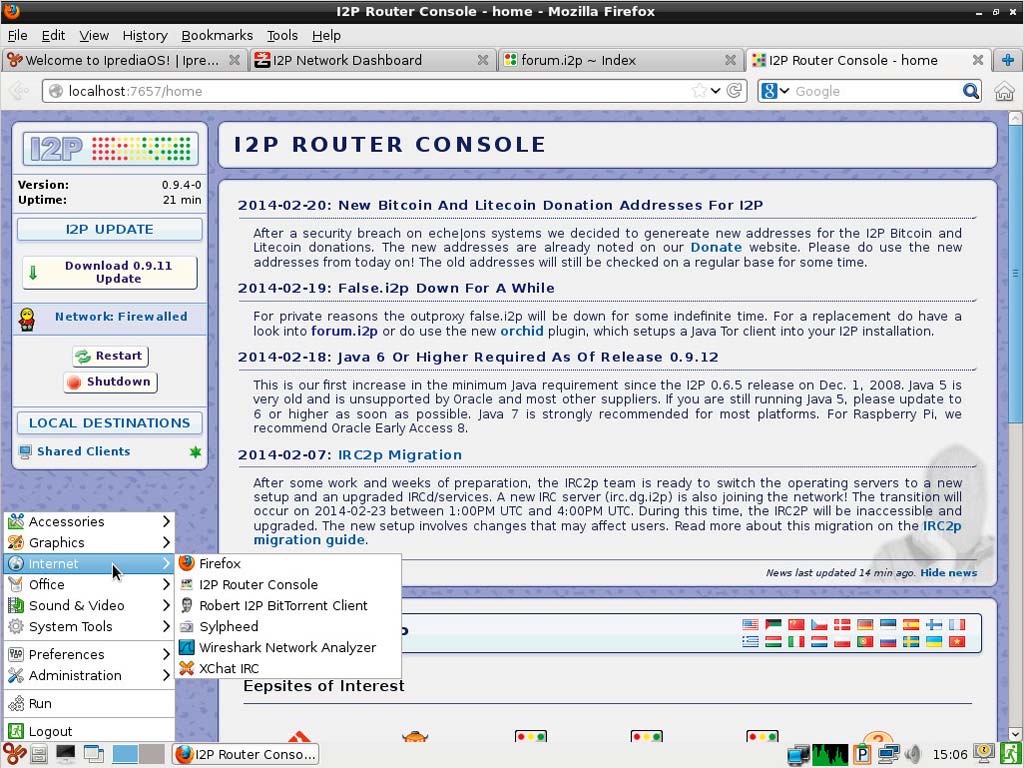Switch to the first workspace in the pager
Viewport: 1024px width, 768px height.
[125, 754]
